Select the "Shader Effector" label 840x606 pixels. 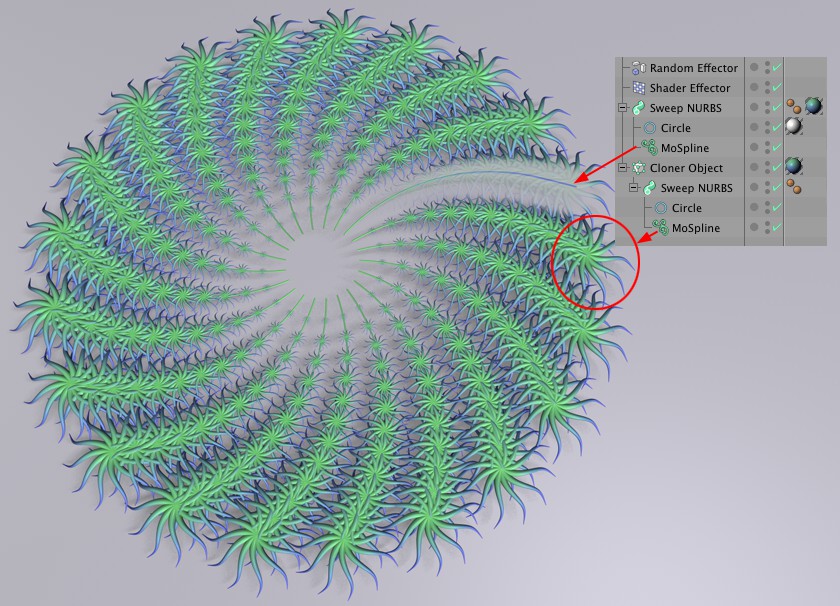pos(690,88)
